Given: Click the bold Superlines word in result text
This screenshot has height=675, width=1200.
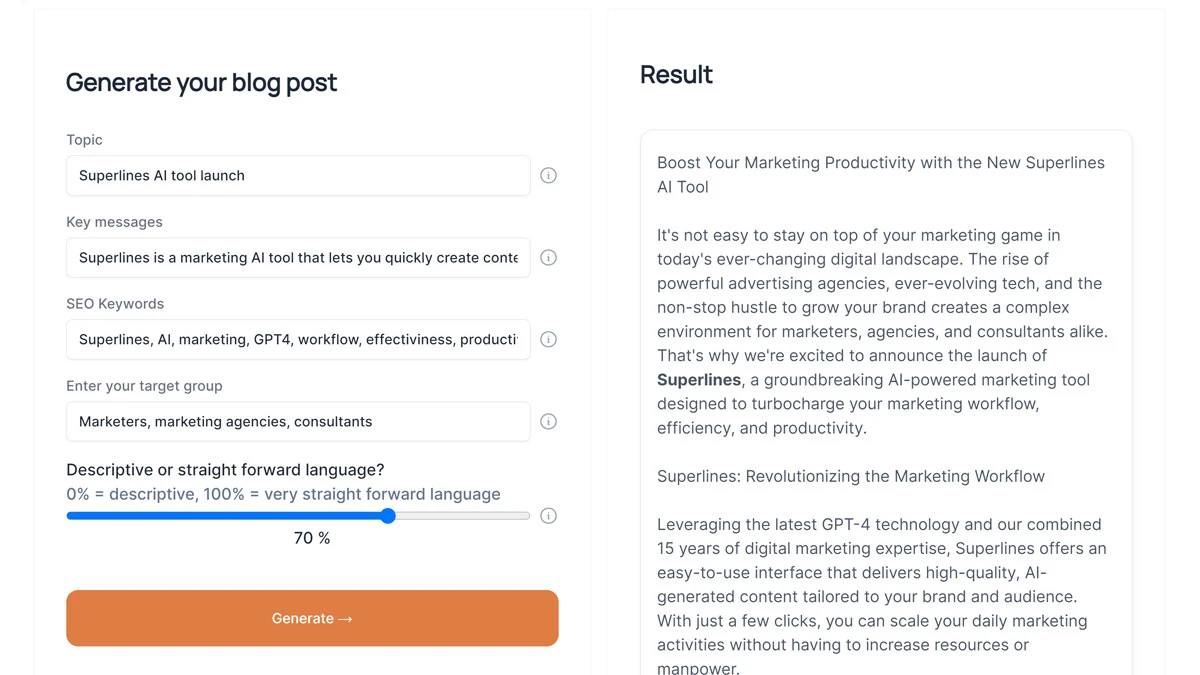Looking at the screenshot, I should click(x=699, y=380).
